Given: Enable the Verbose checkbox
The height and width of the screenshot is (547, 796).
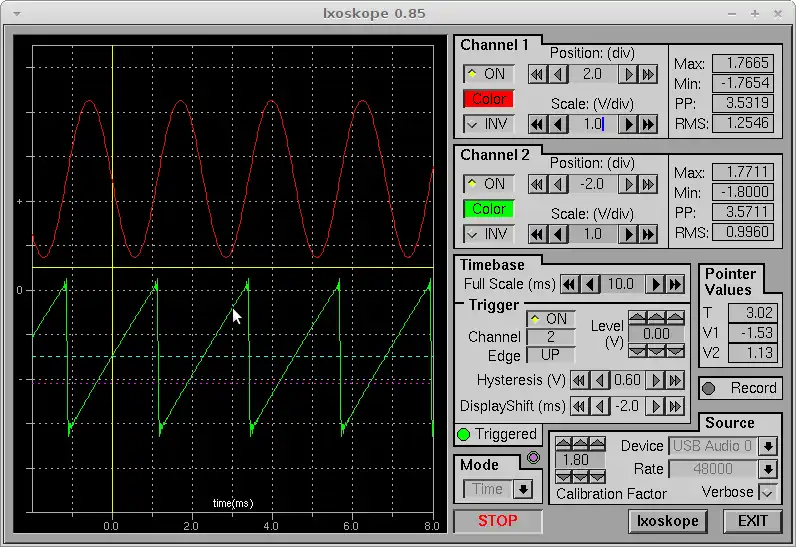Looking at the screenshot, I should [768, 492].
